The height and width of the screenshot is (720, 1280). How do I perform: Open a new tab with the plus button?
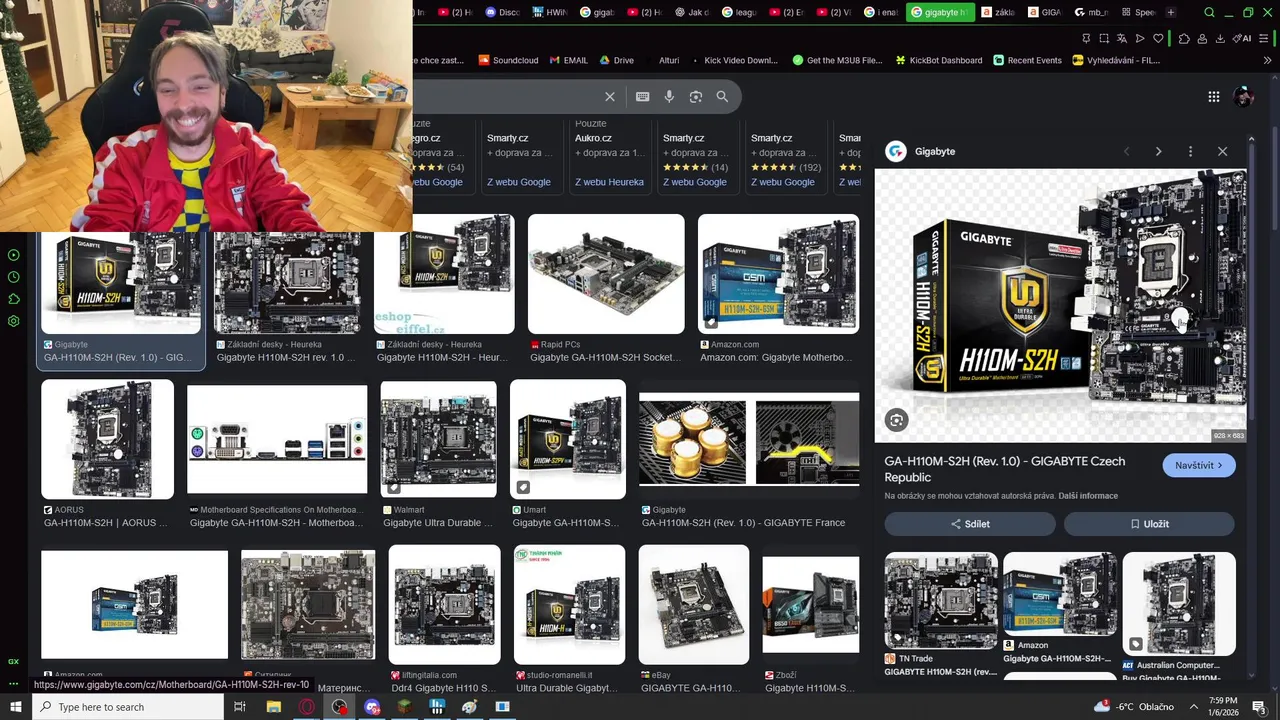click(1171, 12)
